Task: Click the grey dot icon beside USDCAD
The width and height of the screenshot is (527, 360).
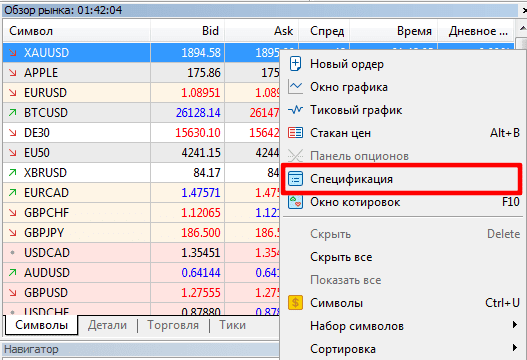Action: coord(13,252)
